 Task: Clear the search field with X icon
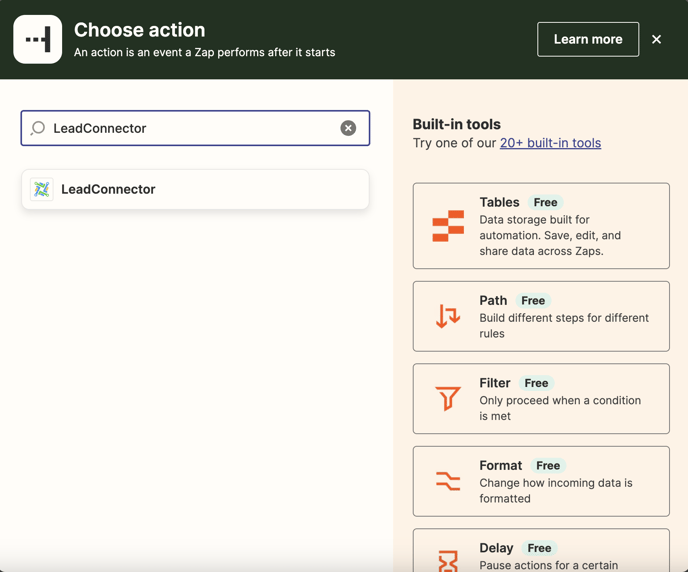(x=348, y=128)
